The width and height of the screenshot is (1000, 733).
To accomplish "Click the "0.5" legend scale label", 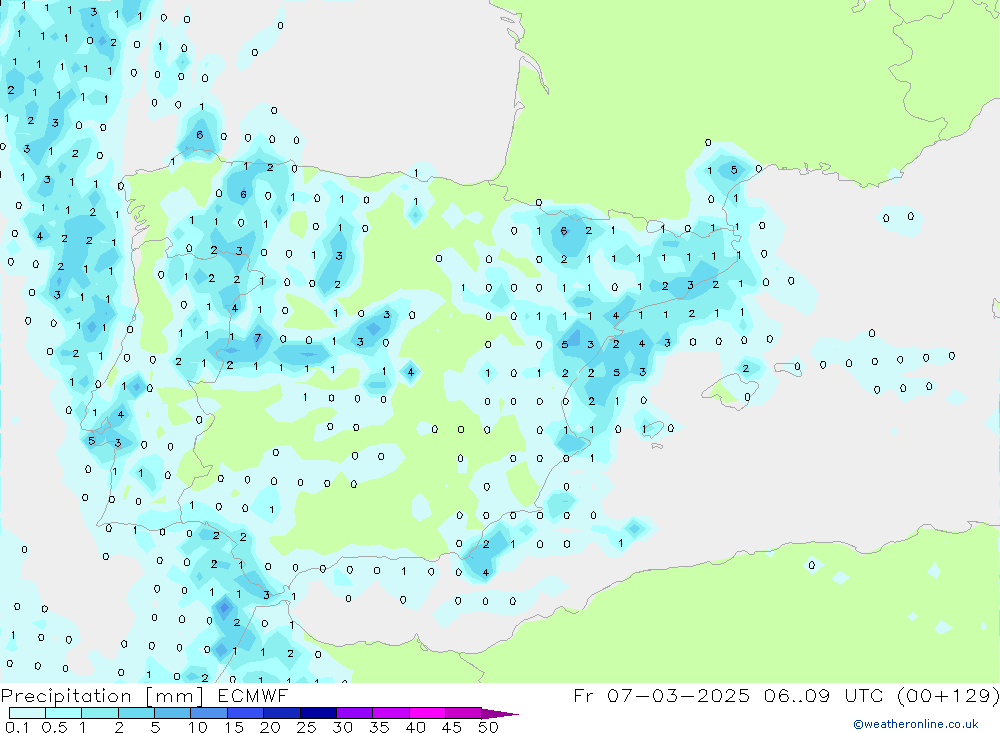I will point(54,727).
